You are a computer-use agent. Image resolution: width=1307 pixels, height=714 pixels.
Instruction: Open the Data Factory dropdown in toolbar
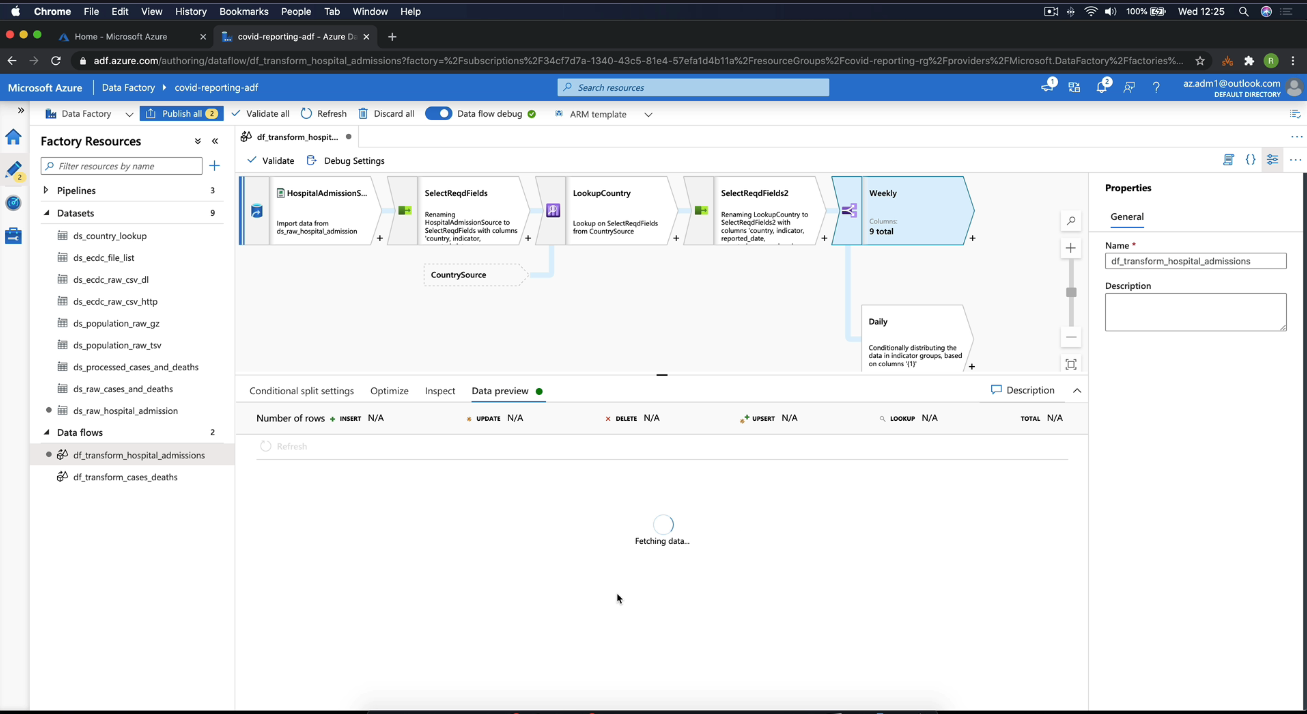(x=129, y=114)
